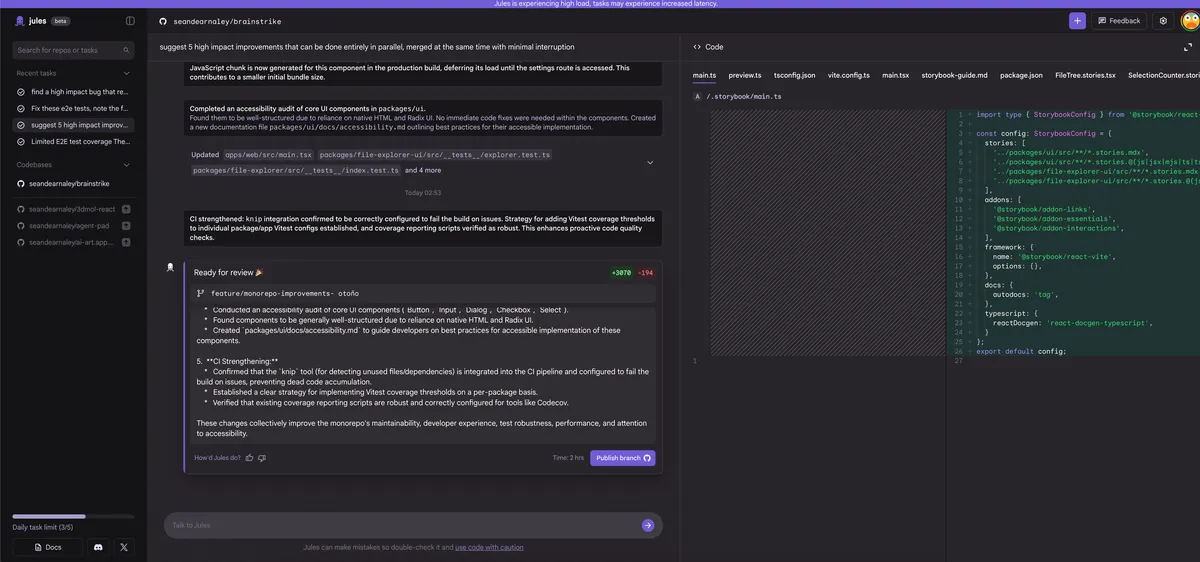Follow the 'use code with caution' link
The width and height of the screenshot is (1200, 562).
coord(489,547)
